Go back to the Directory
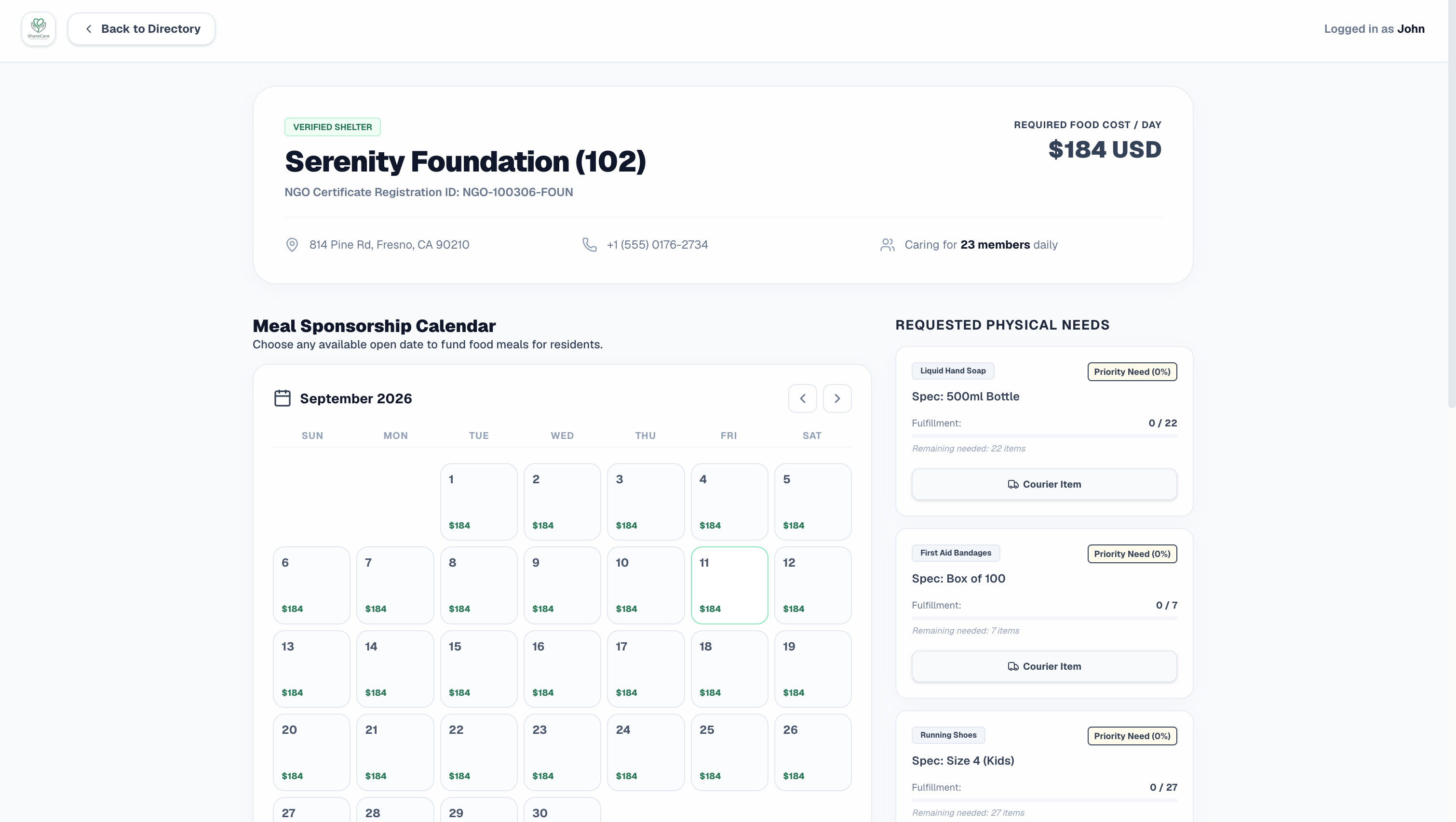Image resolution: width=1456 pixels, height=822 pixels. [x=141, y=29]
